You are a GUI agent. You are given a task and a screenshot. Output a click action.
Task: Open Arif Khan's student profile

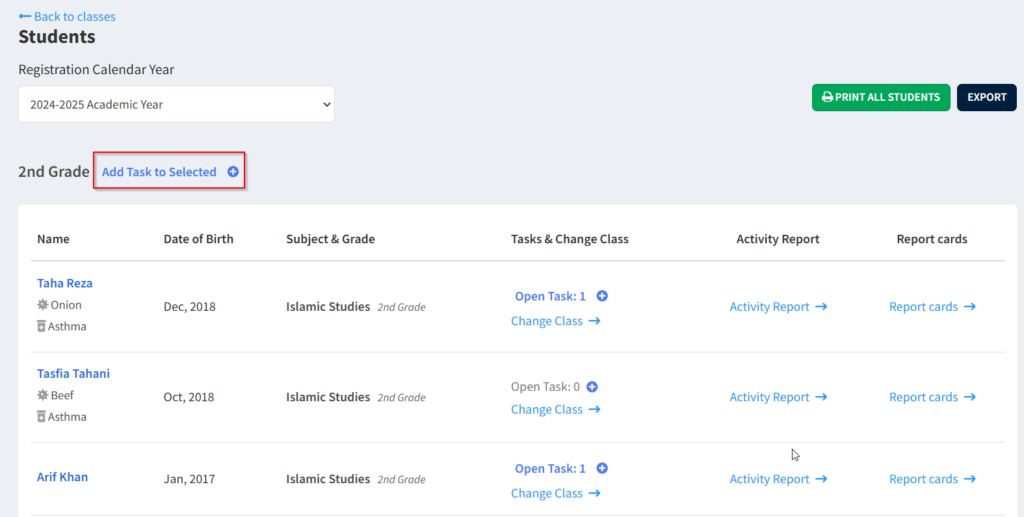(x=62, y=477)
